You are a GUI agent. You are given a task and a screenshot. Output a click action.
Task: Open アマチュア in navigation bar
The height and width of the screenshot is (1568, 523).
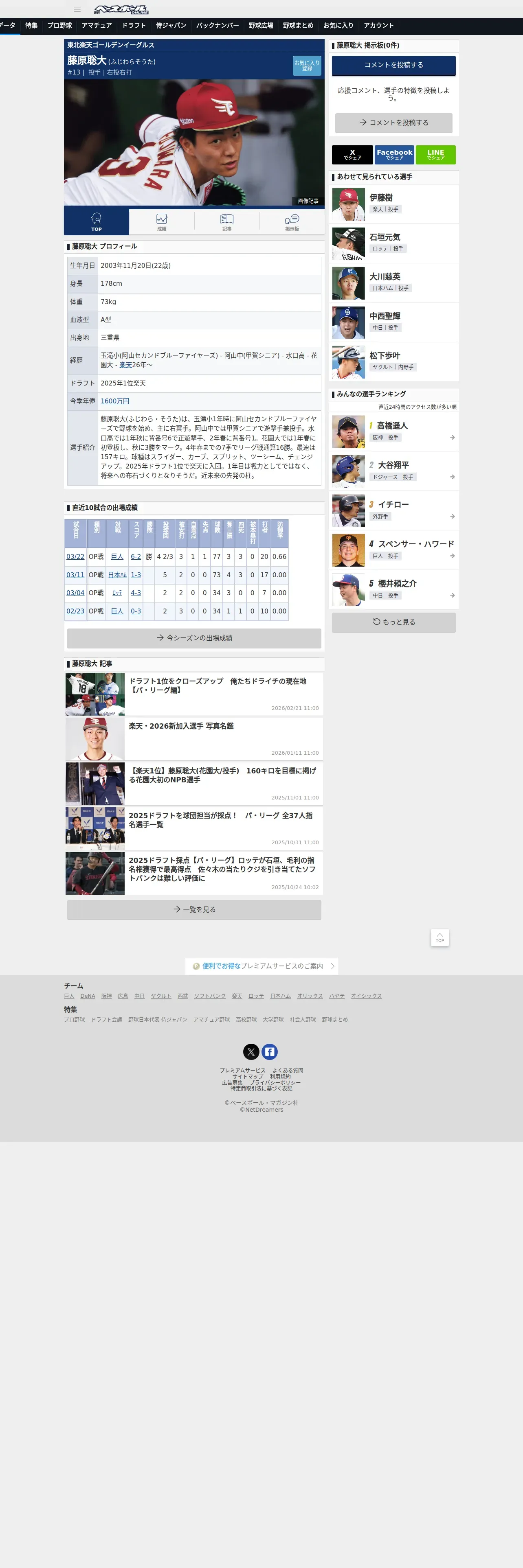[97, 26]
